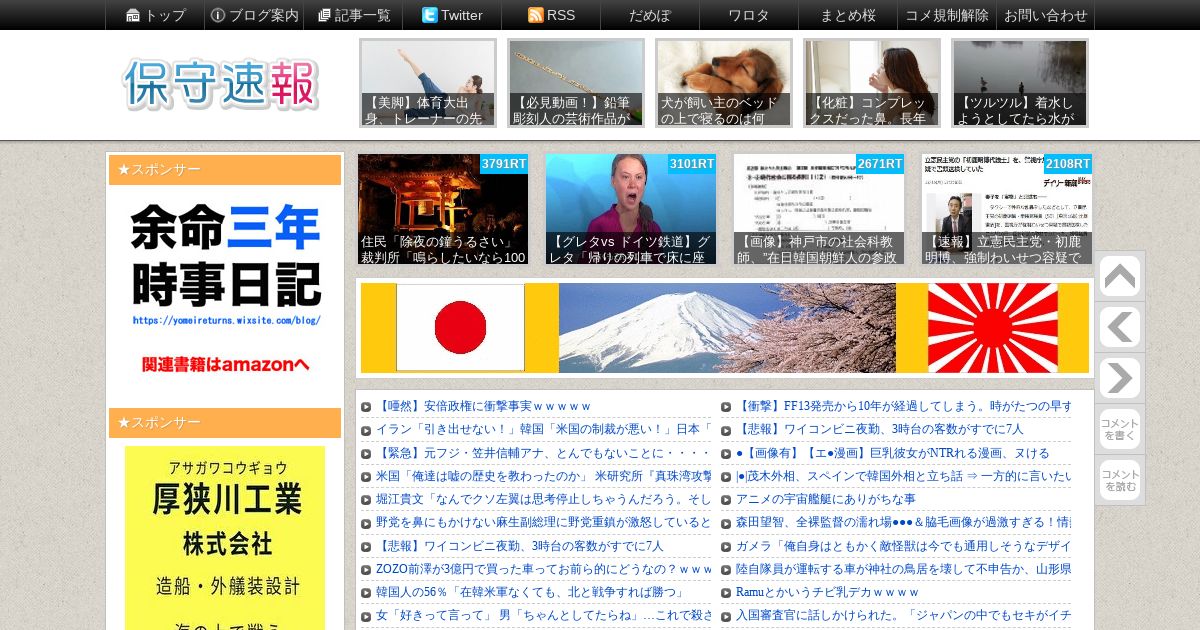This screenshot has height=630, width=1200.
Task: Open 陸自隊員が運転する車 headline
Action: [904, 568]
